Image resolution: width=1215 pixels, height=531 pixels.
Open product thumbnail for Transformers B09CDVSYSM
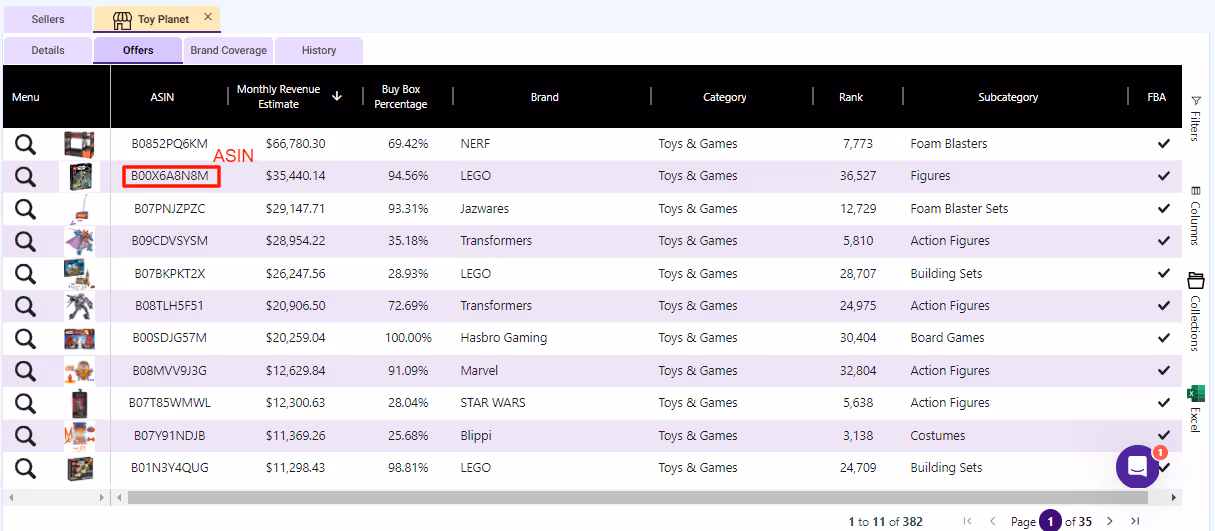79,241
